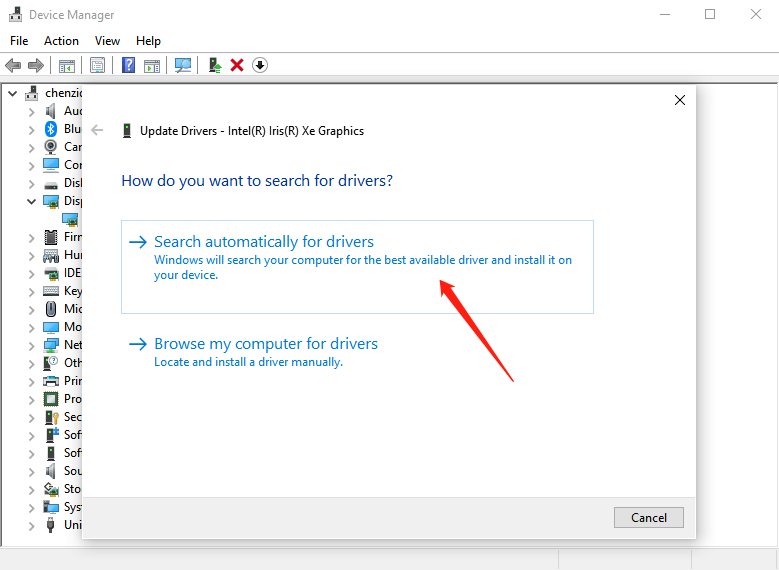Select the Processors chip icon
Image resolution: width=779 pixels, height=570 pixels.
pyautogui.click(x=51, y=399)
